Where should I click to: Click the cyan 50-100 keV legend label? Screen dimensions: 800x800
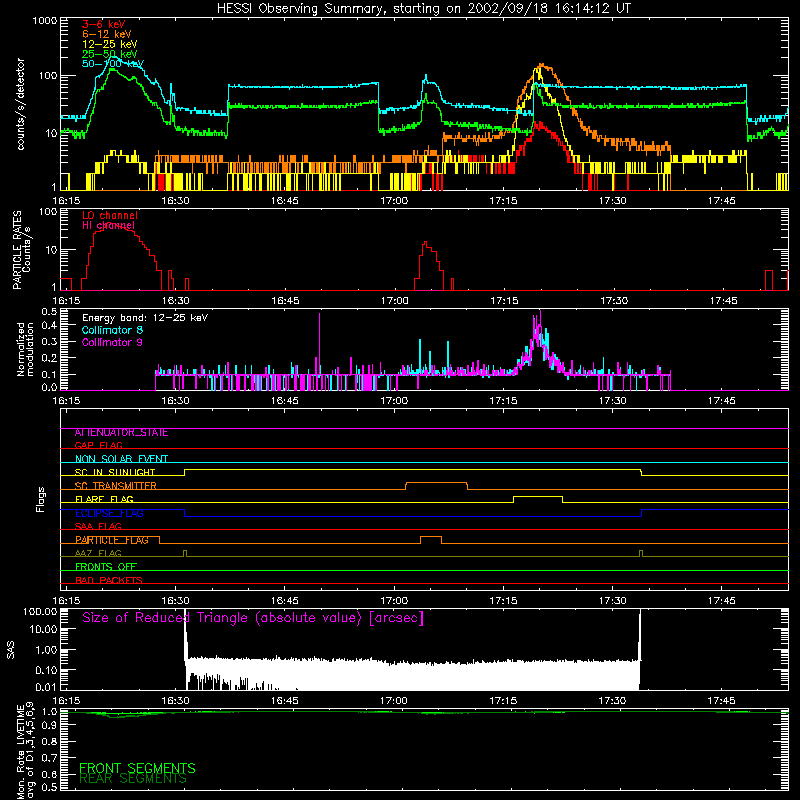(x=113, y=64)
